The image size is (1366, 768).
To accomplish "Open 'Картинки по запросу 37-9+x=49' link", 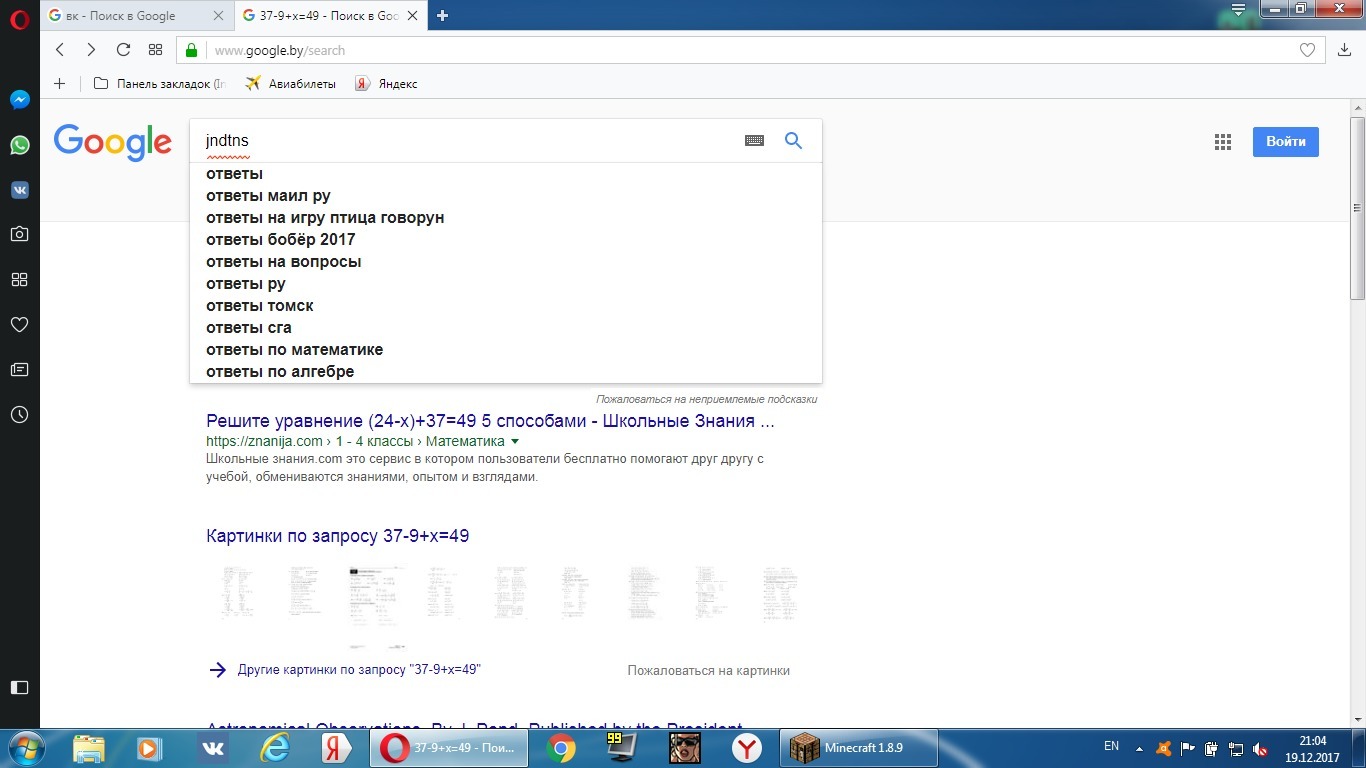I will click(338, 536).
